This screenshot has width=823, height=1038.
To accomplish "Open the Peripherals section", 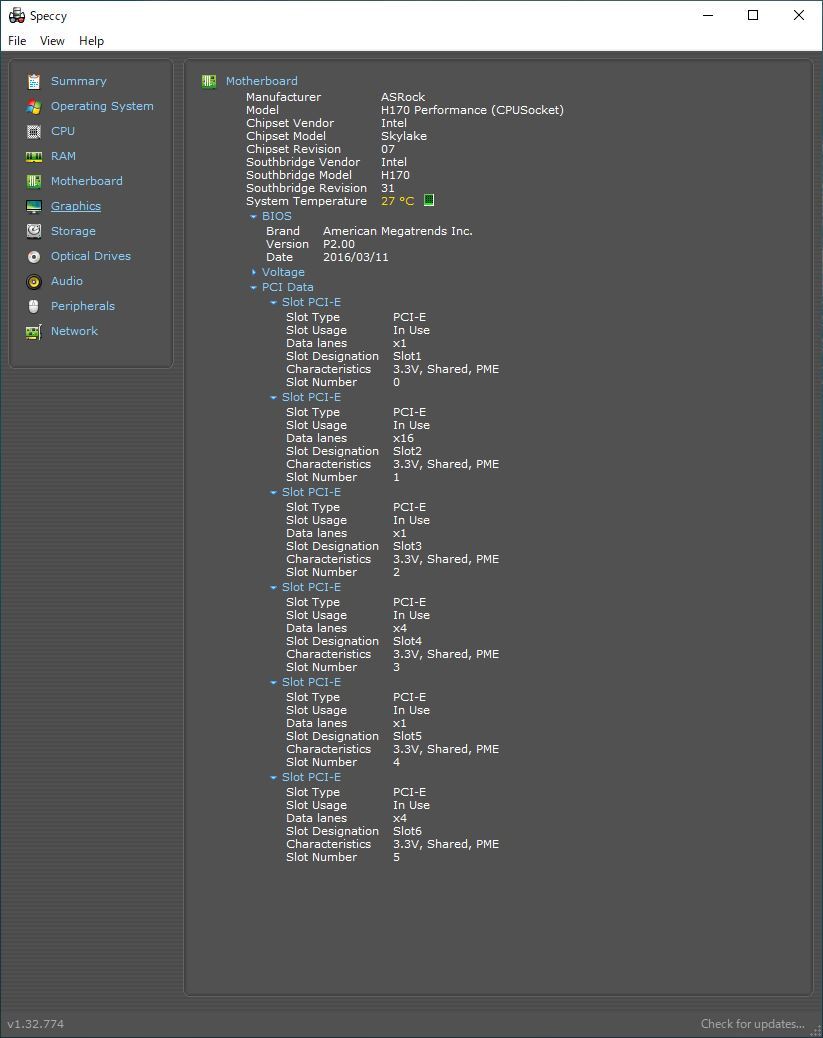I will click(x=83, y=306).
